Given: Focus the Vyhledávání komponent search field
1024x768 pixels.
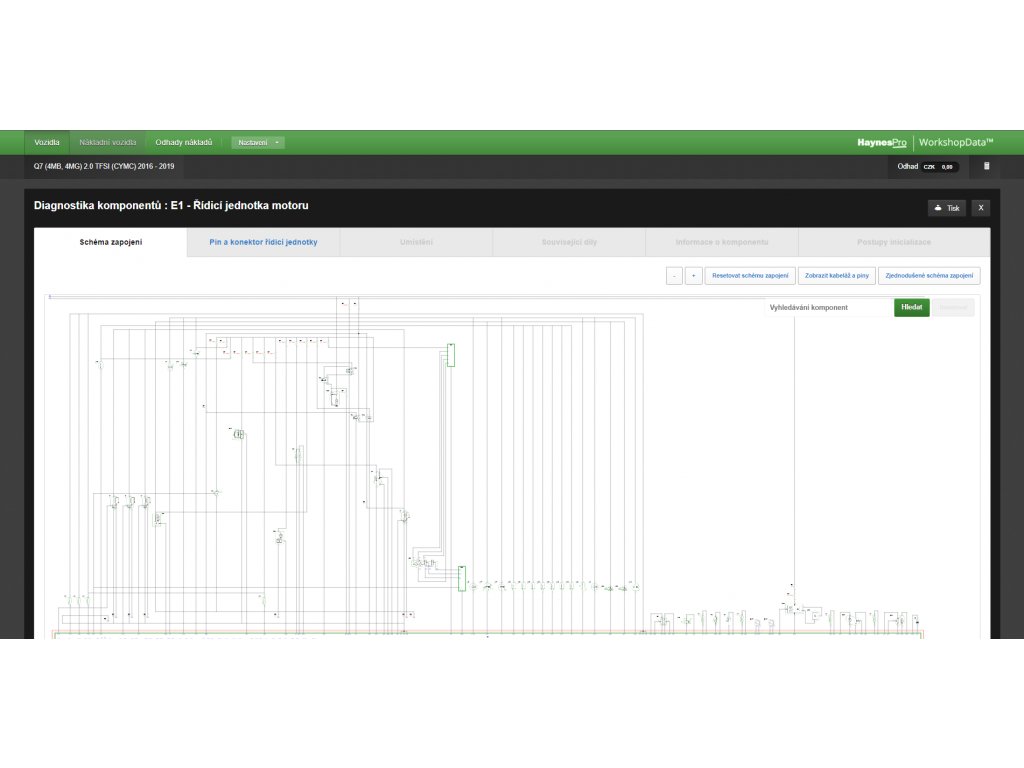Looking at the screenshot, I should point(829,308).
